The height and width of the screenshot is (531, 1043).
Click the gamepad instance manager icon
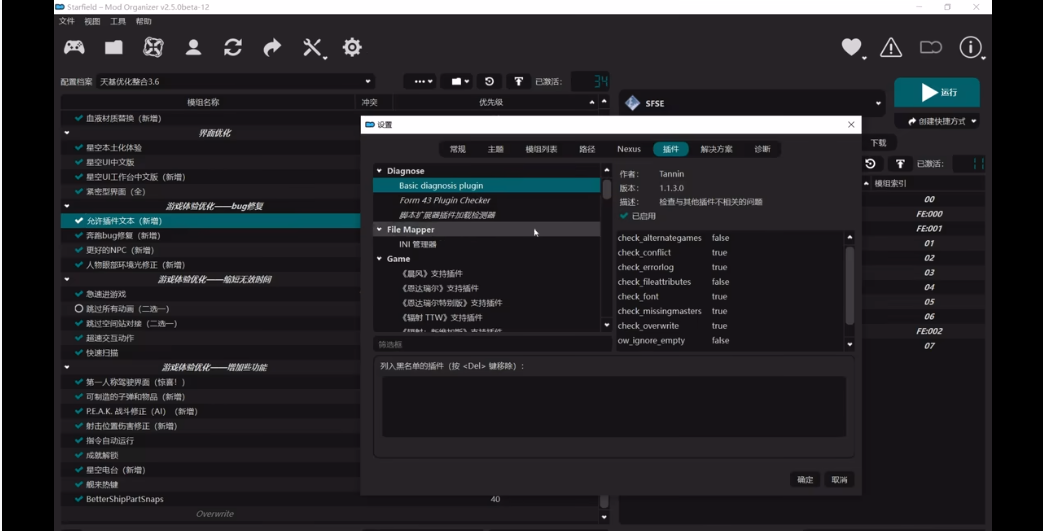point(75,47)
